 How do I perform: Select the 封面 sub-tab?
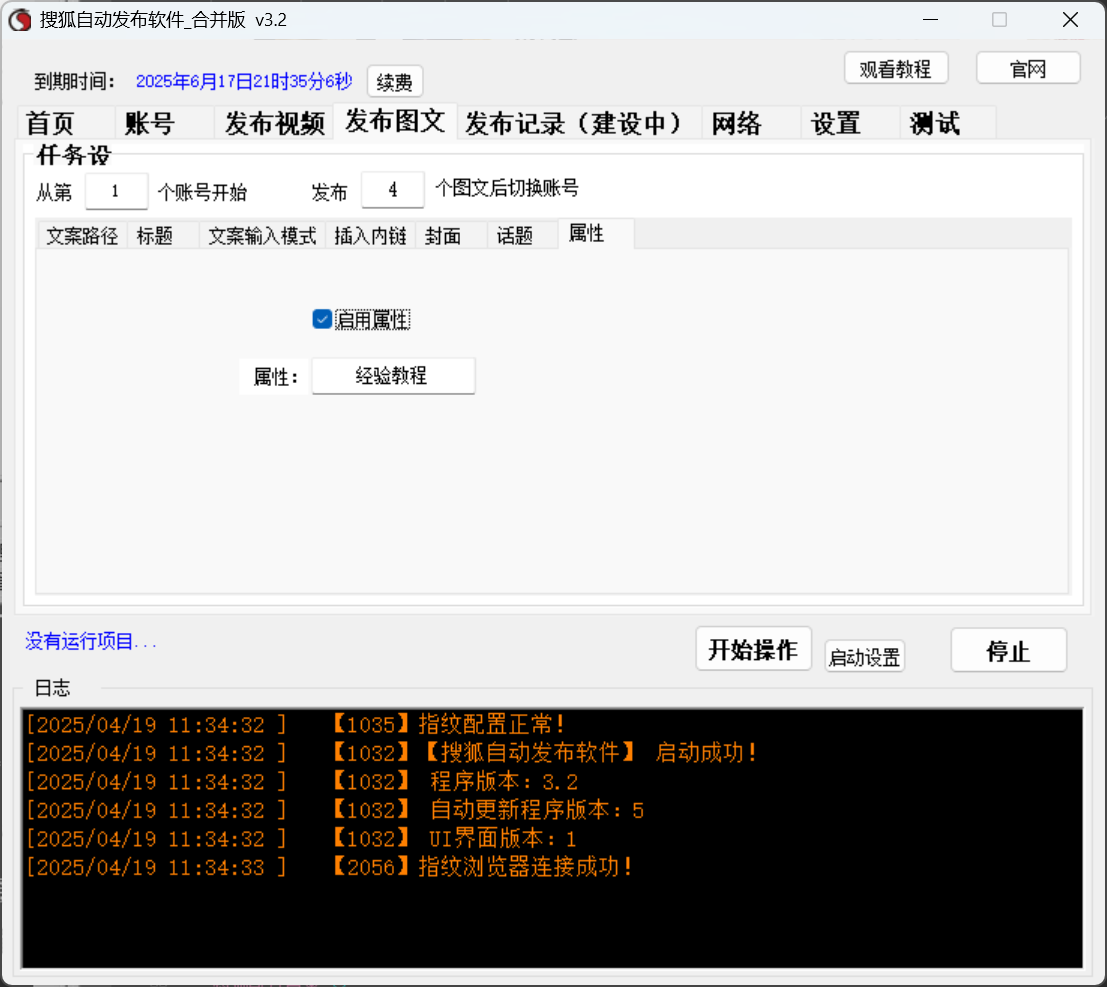452,235
